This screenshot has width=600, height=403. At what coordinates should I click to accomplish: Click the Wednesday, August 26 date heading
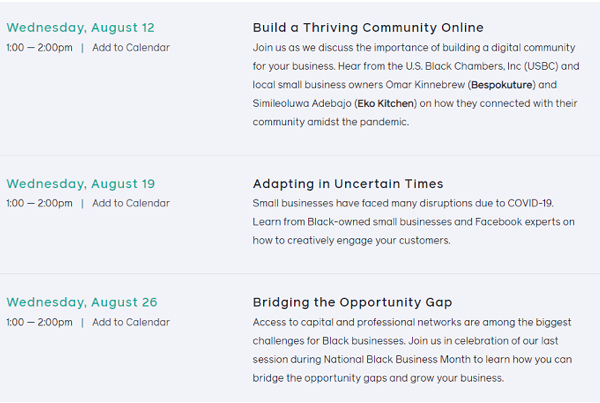point(81,302)
